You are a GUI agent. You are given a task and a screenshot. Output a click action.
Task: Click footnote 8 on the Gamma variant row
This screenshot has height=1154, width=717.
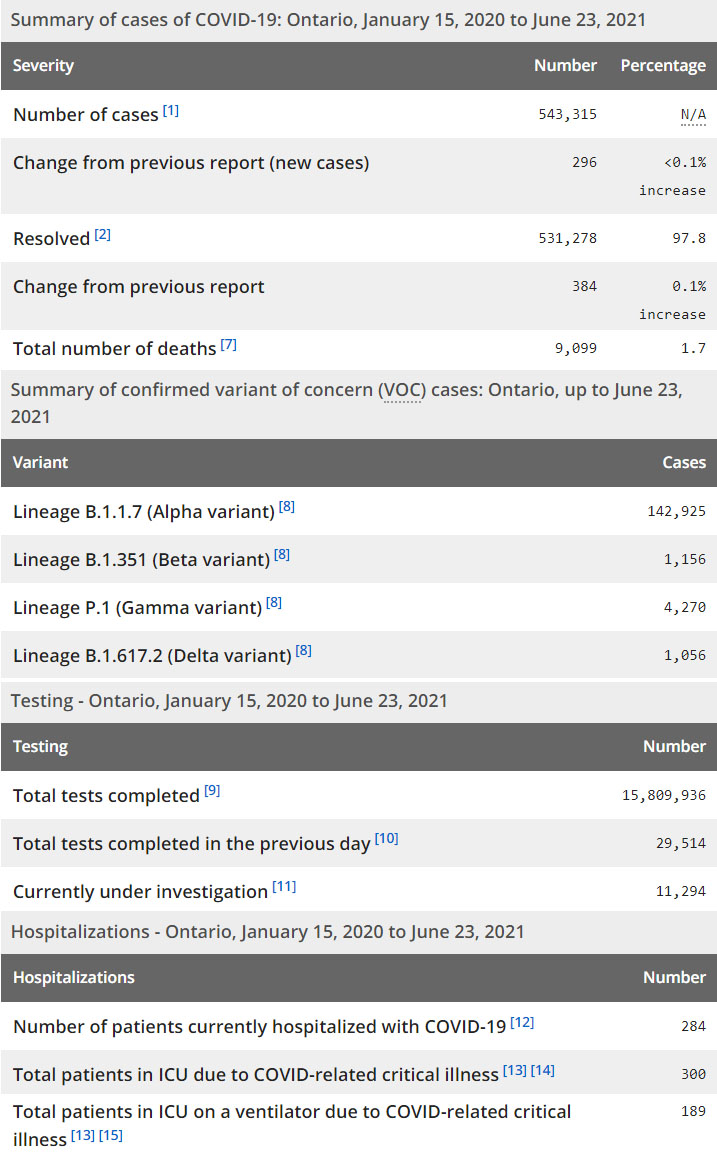point(274,603)
